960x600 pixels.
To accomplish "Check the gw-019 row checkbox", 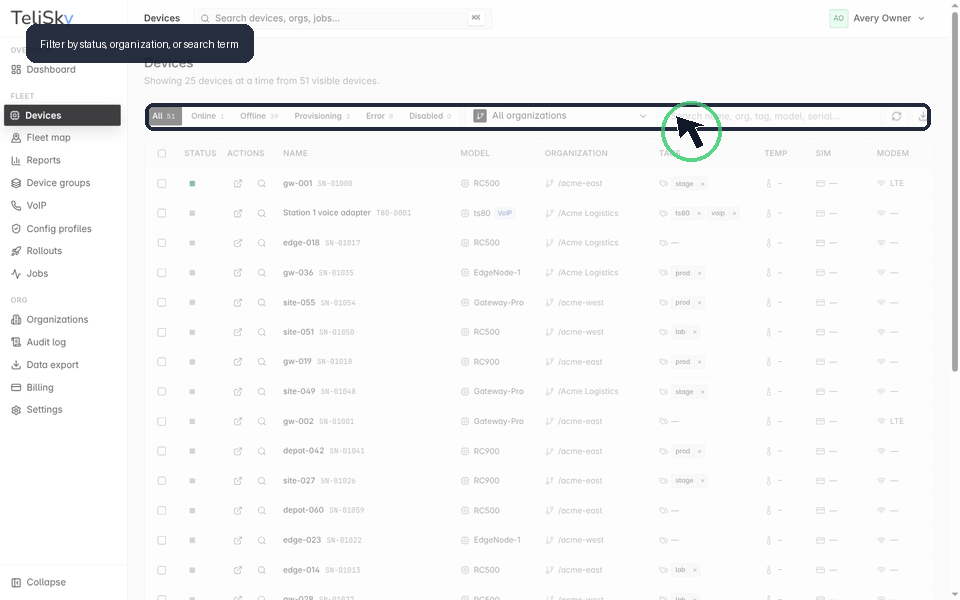I will pos(162,362).
